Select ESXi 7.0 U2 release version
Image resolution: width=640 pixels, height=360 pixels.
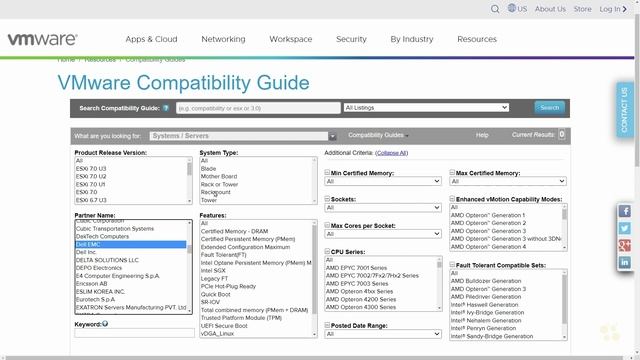tap(91, 176)
